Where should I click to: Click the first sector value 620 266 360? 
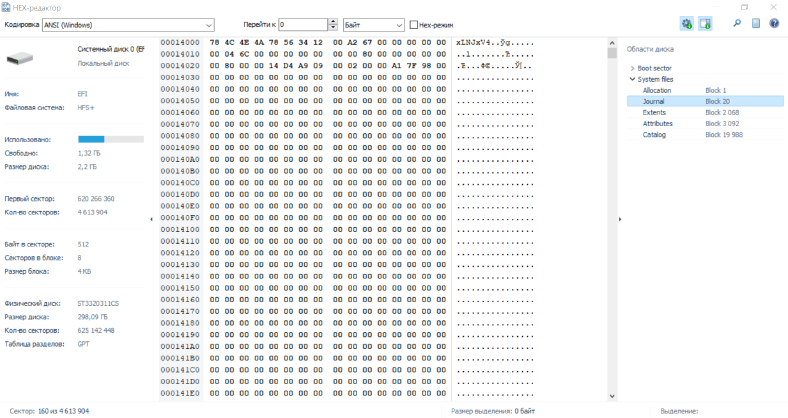(x=96, y=199)
